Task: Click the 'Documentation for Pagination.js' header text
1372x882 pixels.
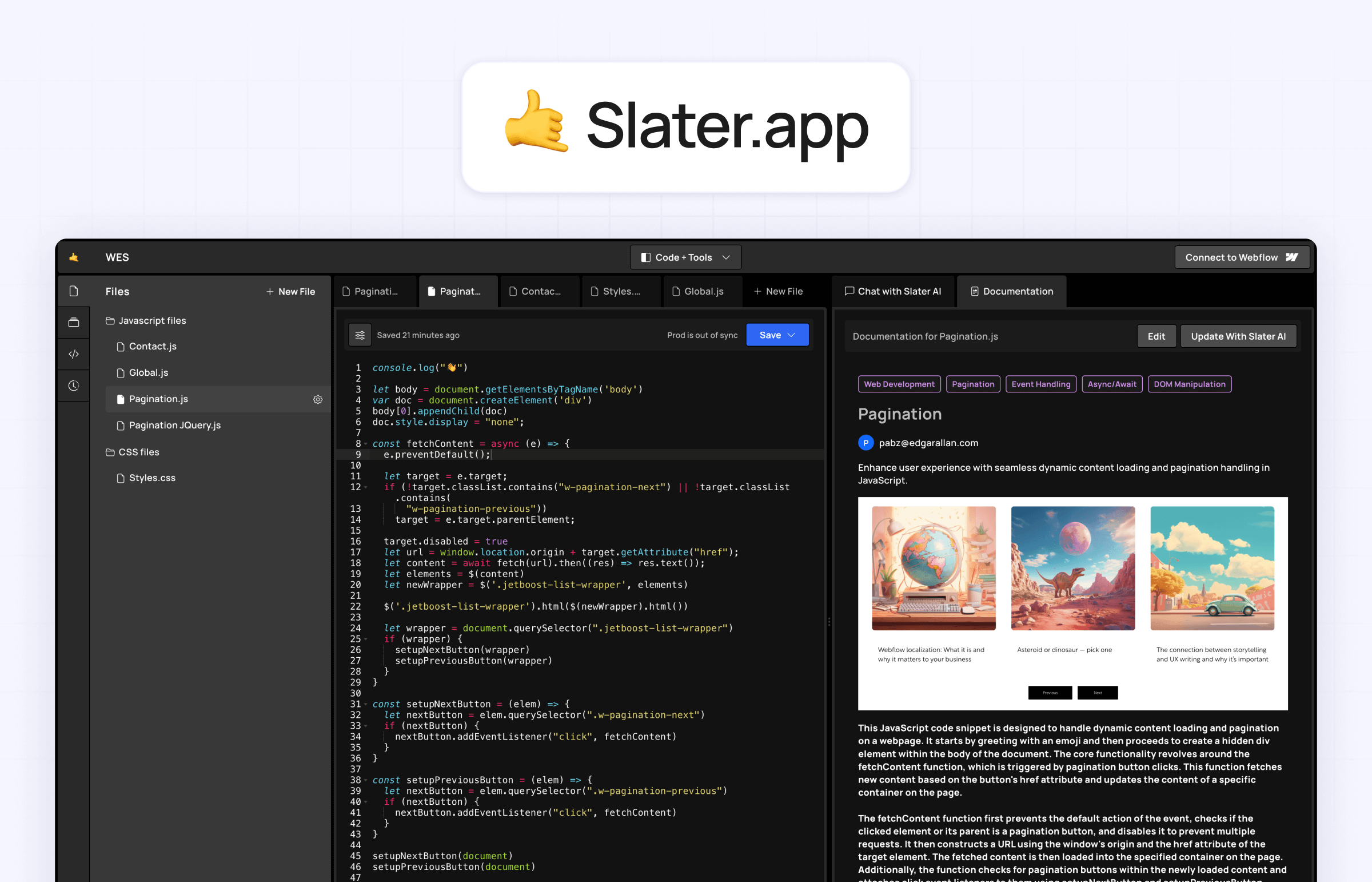Action: pos(925,336)
